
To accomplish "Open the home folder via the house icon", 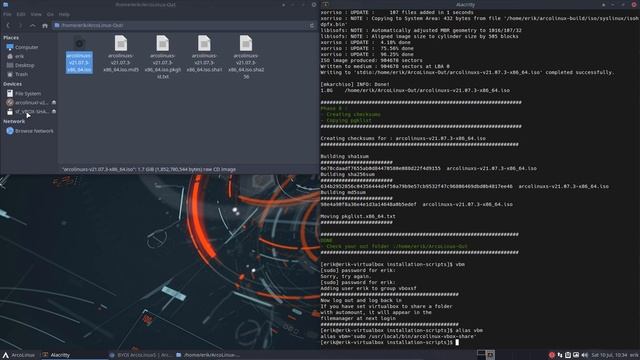I will point(45,25).
